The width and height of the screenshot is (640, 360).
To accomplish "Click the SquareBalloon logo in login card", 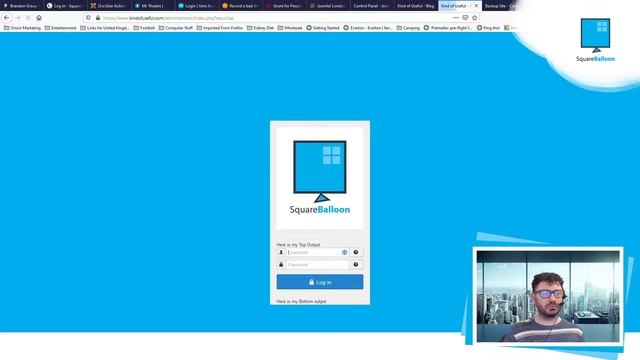I will pos(320,178).
